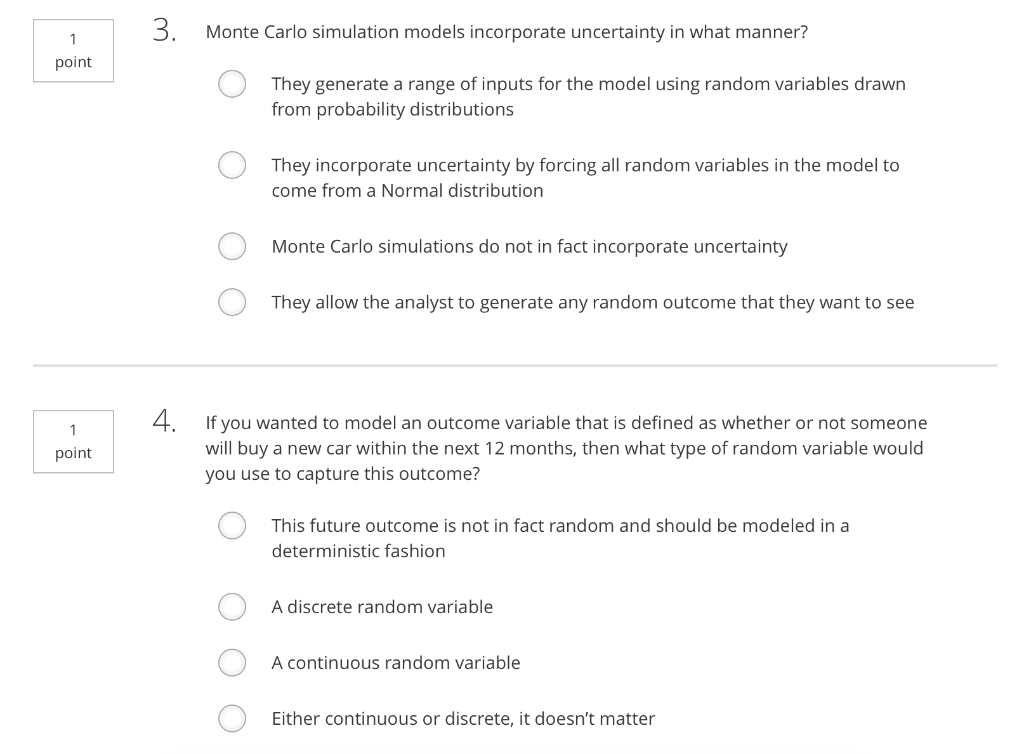Viewport: 1024px width, 754px height.
Task: Select 'A continuous random variable' option
Action: pyautogui.click(x=232, y=663)
